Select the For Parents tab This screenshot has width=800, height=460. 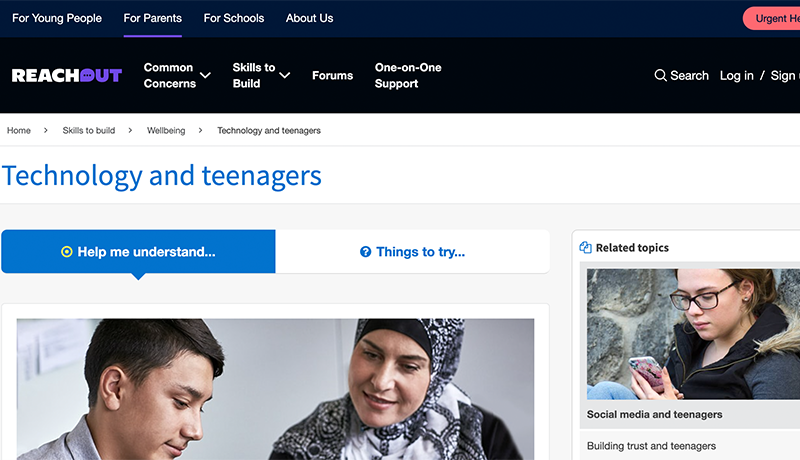click(x=153, y=18)
